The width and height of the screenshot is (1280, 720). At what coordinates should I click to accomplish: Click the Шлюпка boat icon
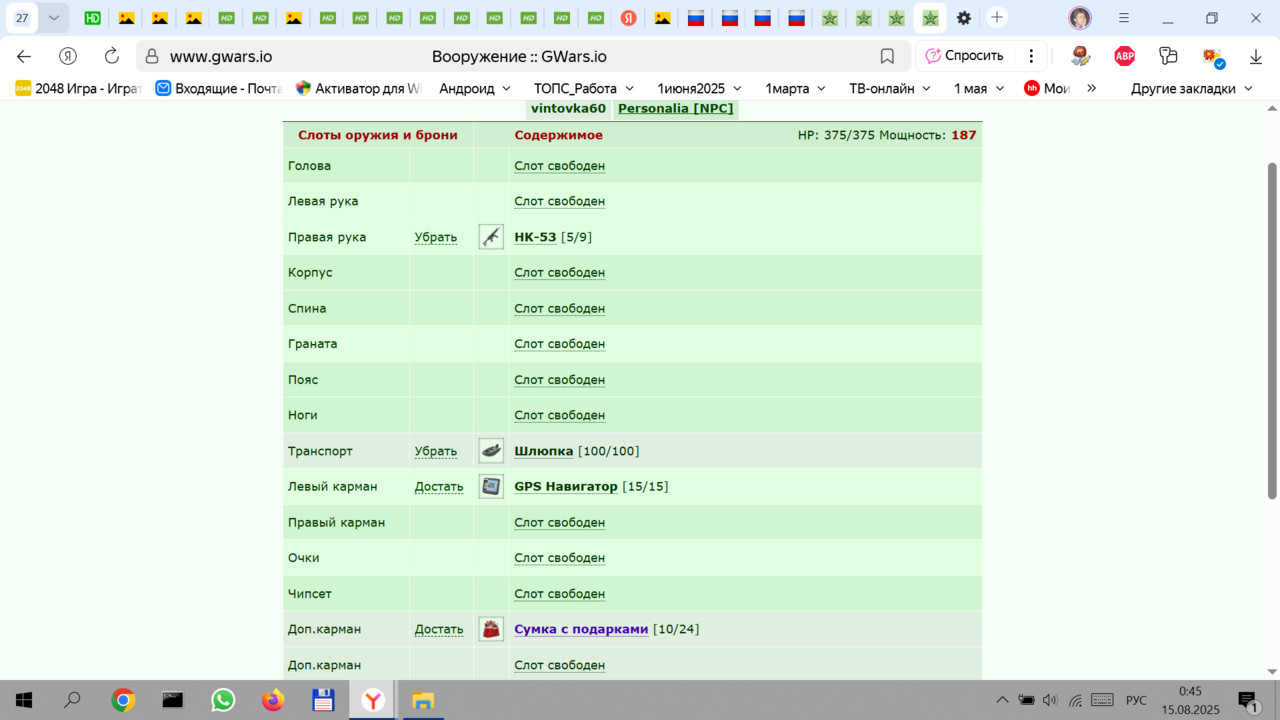point(491,451)
